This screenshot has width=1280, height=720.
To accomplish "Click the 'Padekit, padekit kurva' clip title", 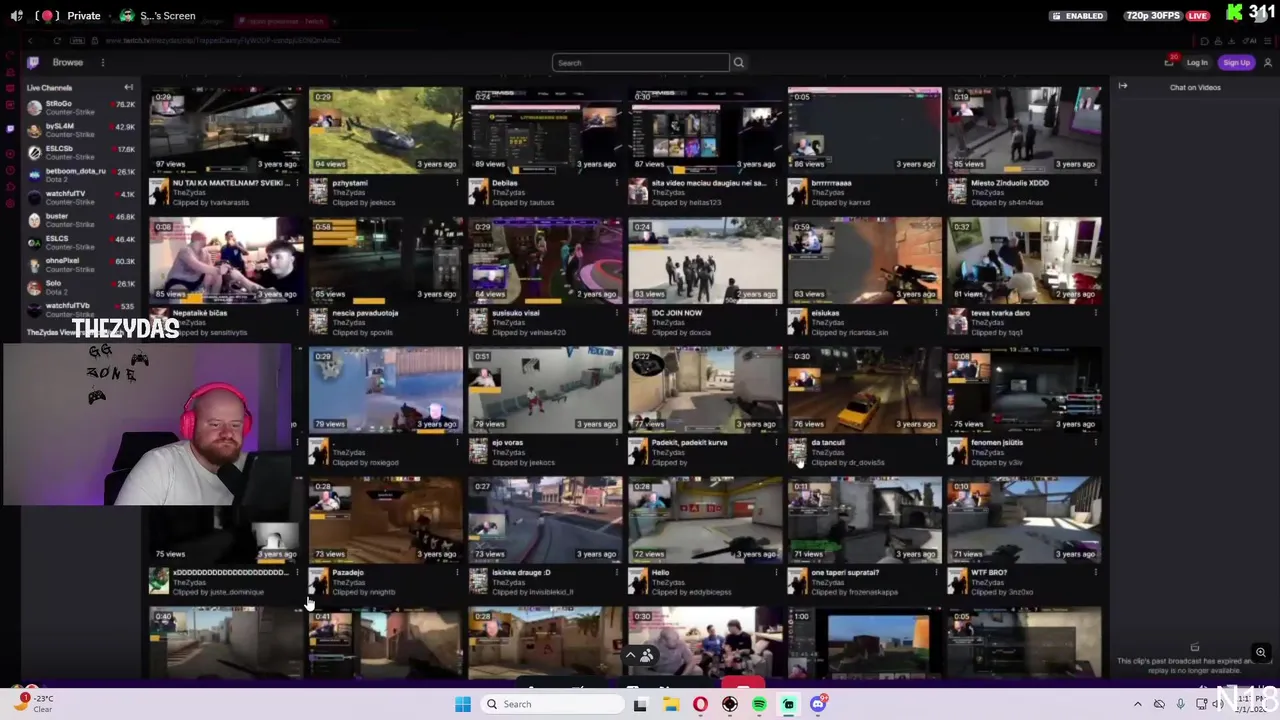I will point(690,443).
